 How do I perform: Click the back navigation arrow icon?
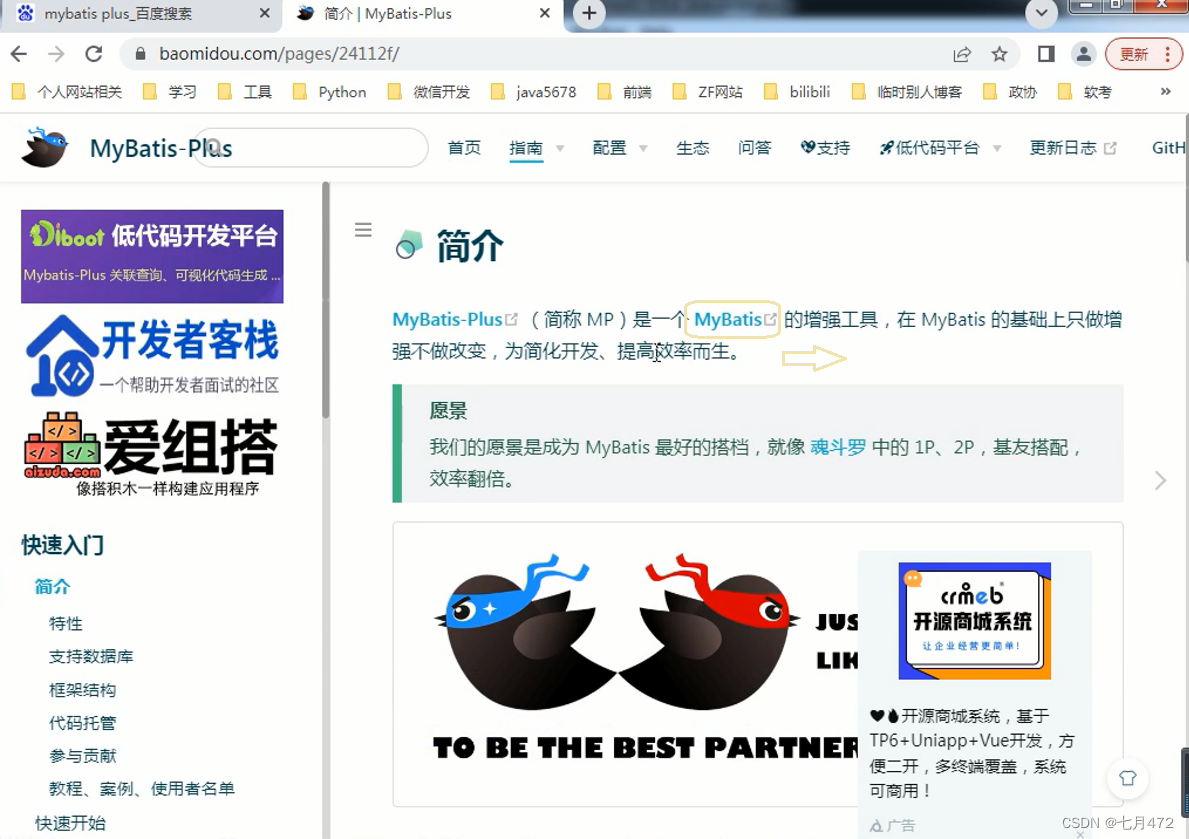(20, 54)
